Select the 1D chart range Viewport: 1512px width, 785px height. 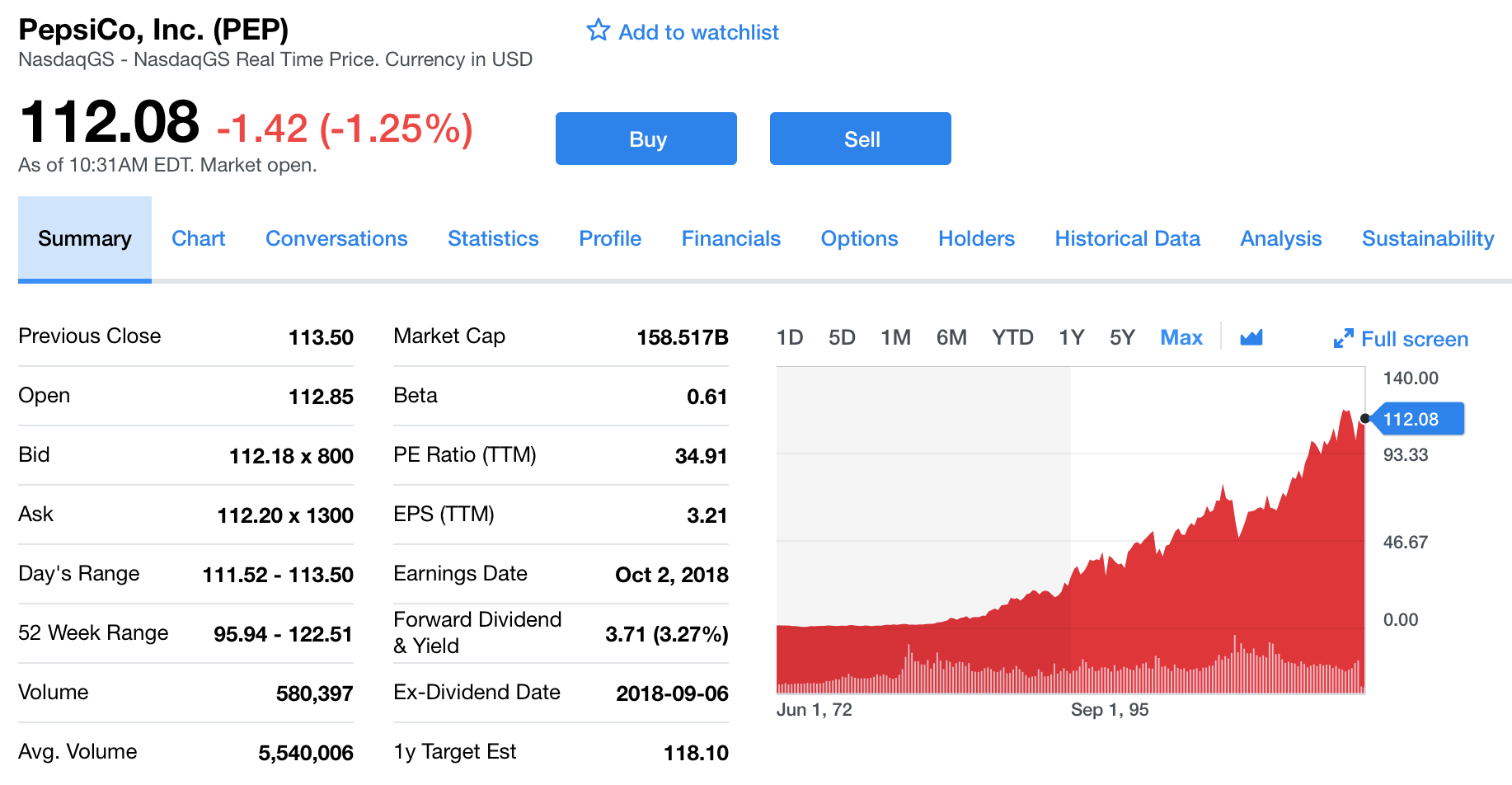[789, 337]
